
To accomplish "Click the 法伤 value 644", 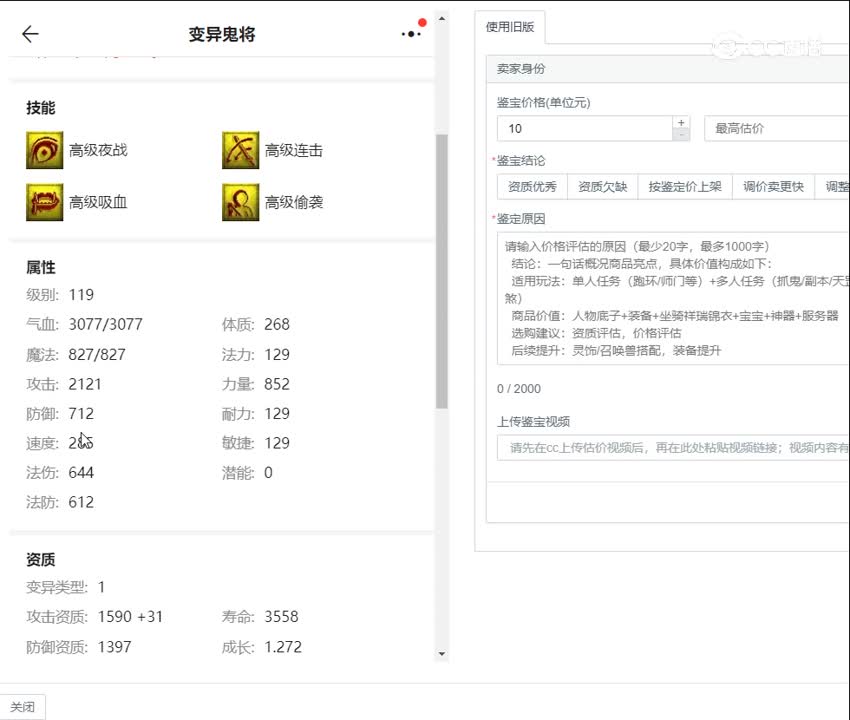I will 81,473.
